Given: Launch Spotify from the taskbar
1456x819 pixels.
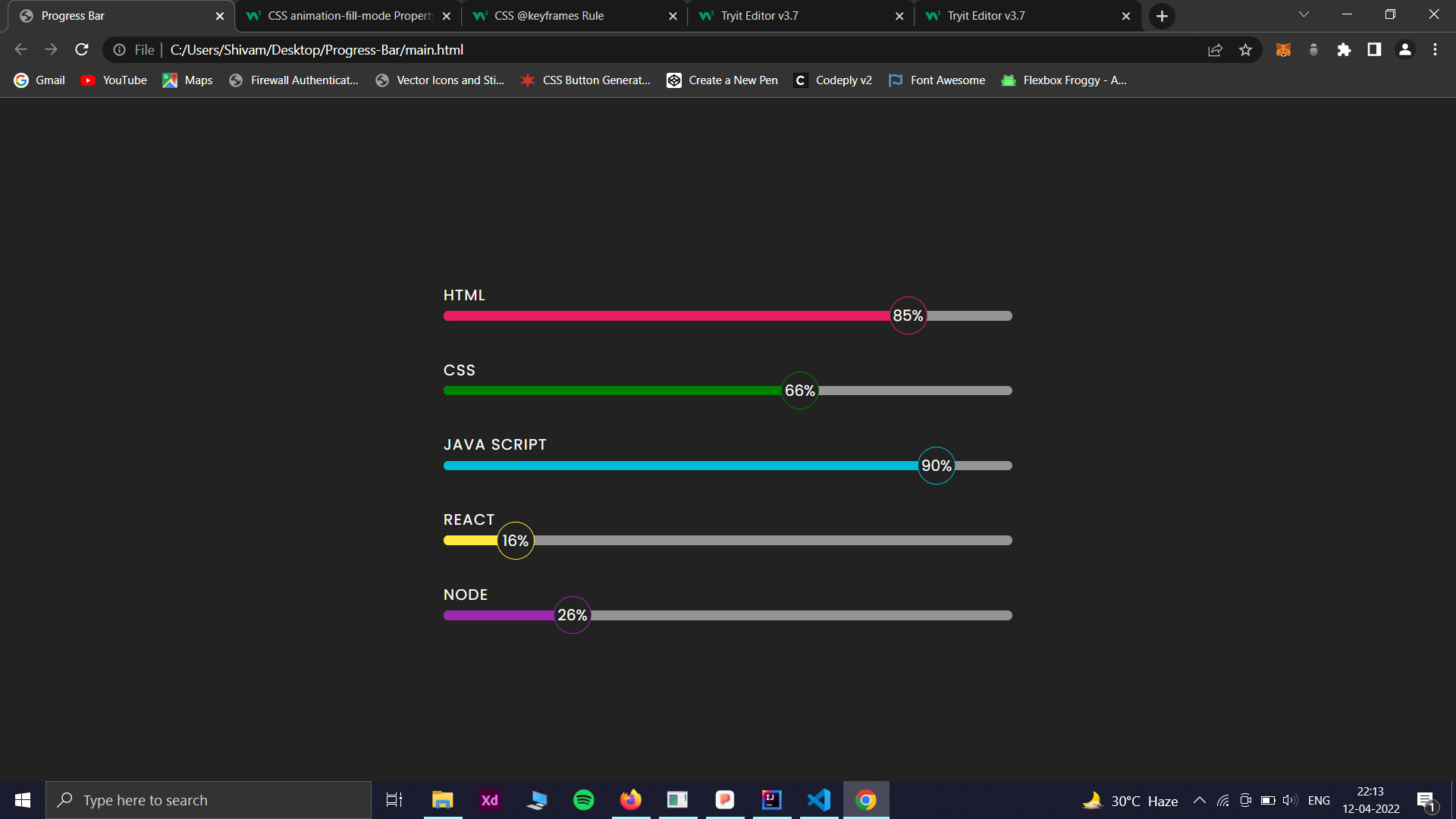Looking at the screenshot, I should (583, 799).
